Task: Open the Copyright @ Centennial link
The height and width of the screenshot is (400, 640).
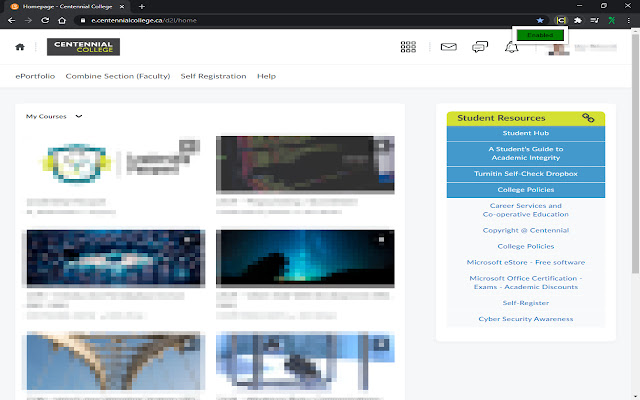Action: 526,230
